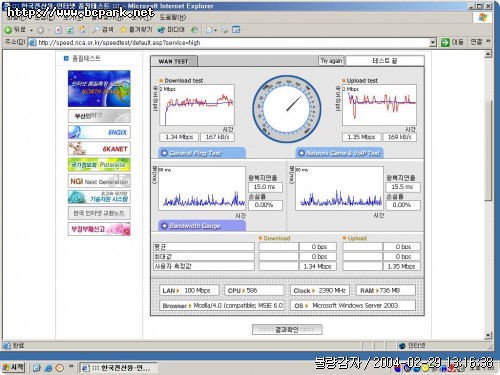Click the Windows flag logo top right

(483, 17)
